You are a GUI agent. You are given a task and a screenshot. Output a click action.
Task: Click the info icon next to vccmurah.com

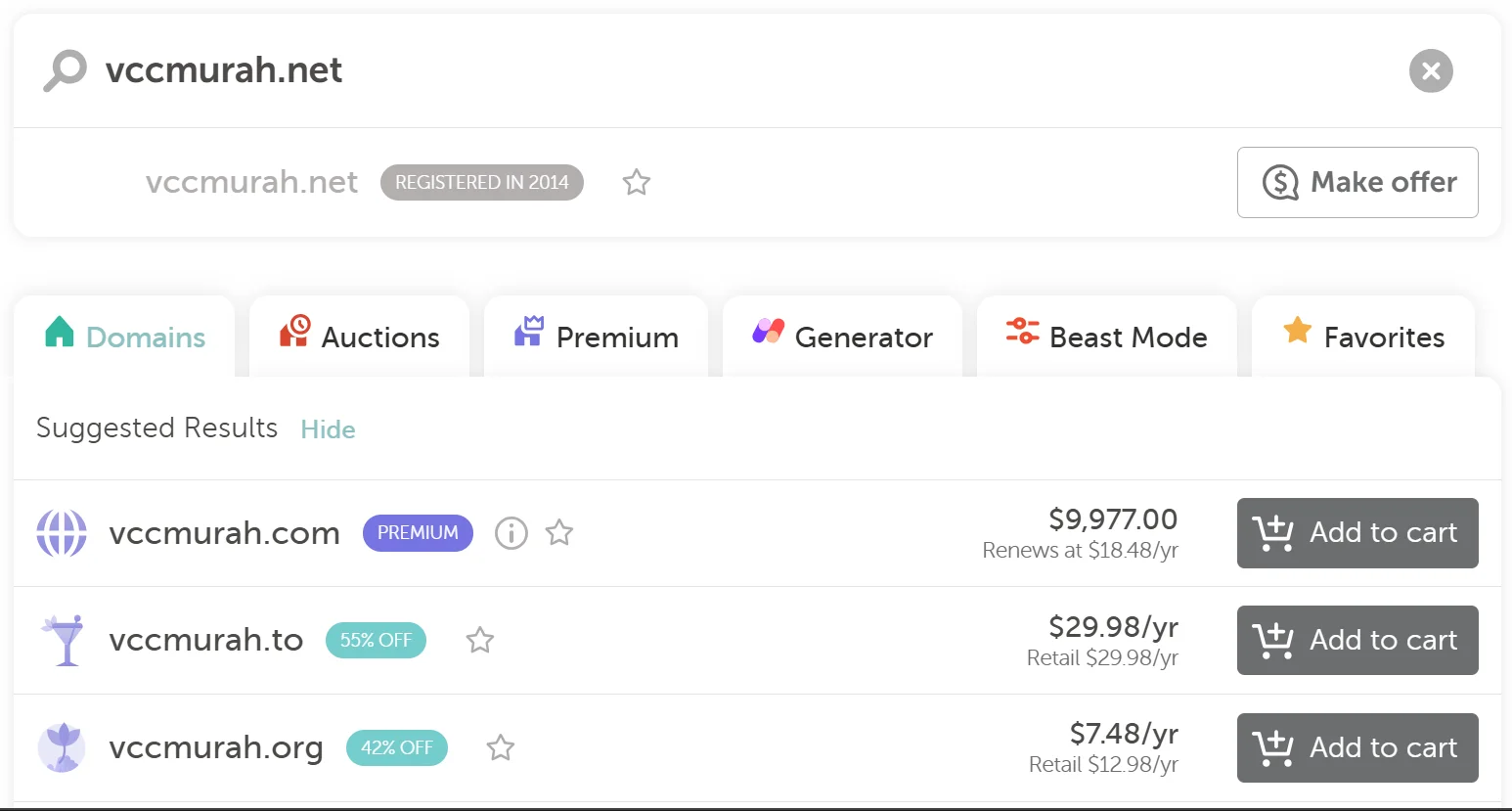tap(511, 533)
